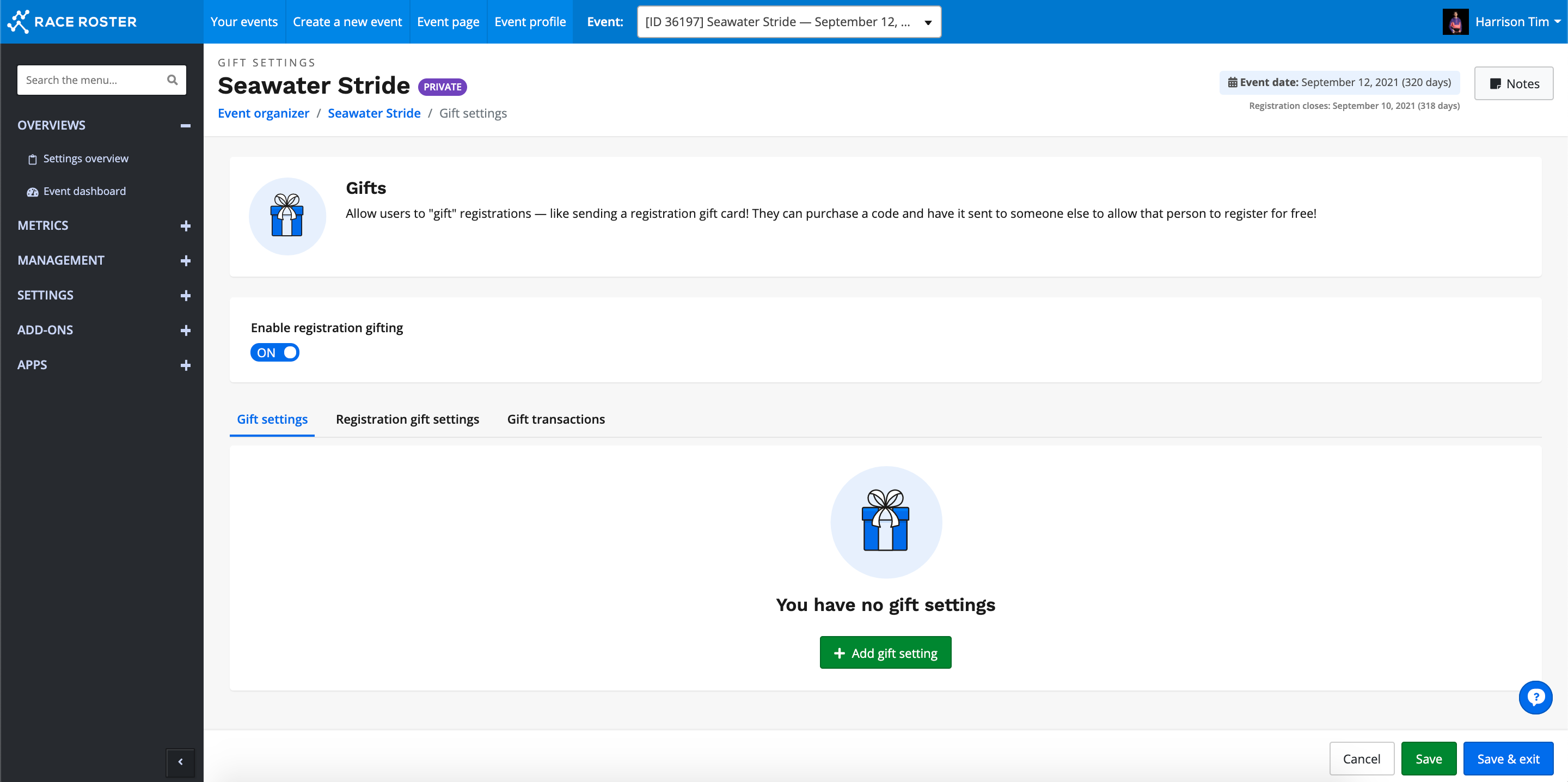This screenshot has width=1568, height=782.
Task: Collapse the sidebar with the arrow chevron
Action: click(180, 762)
